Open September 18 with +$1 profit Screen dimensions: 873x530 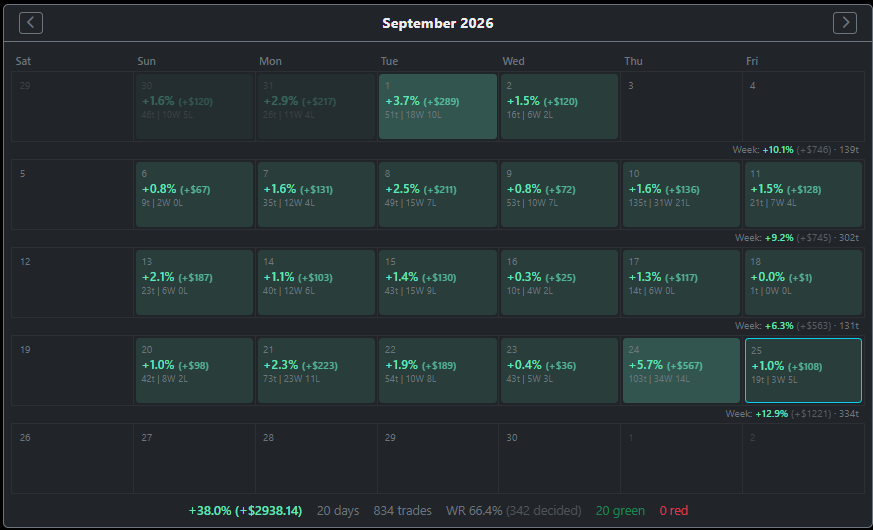(x=803, y=282)
